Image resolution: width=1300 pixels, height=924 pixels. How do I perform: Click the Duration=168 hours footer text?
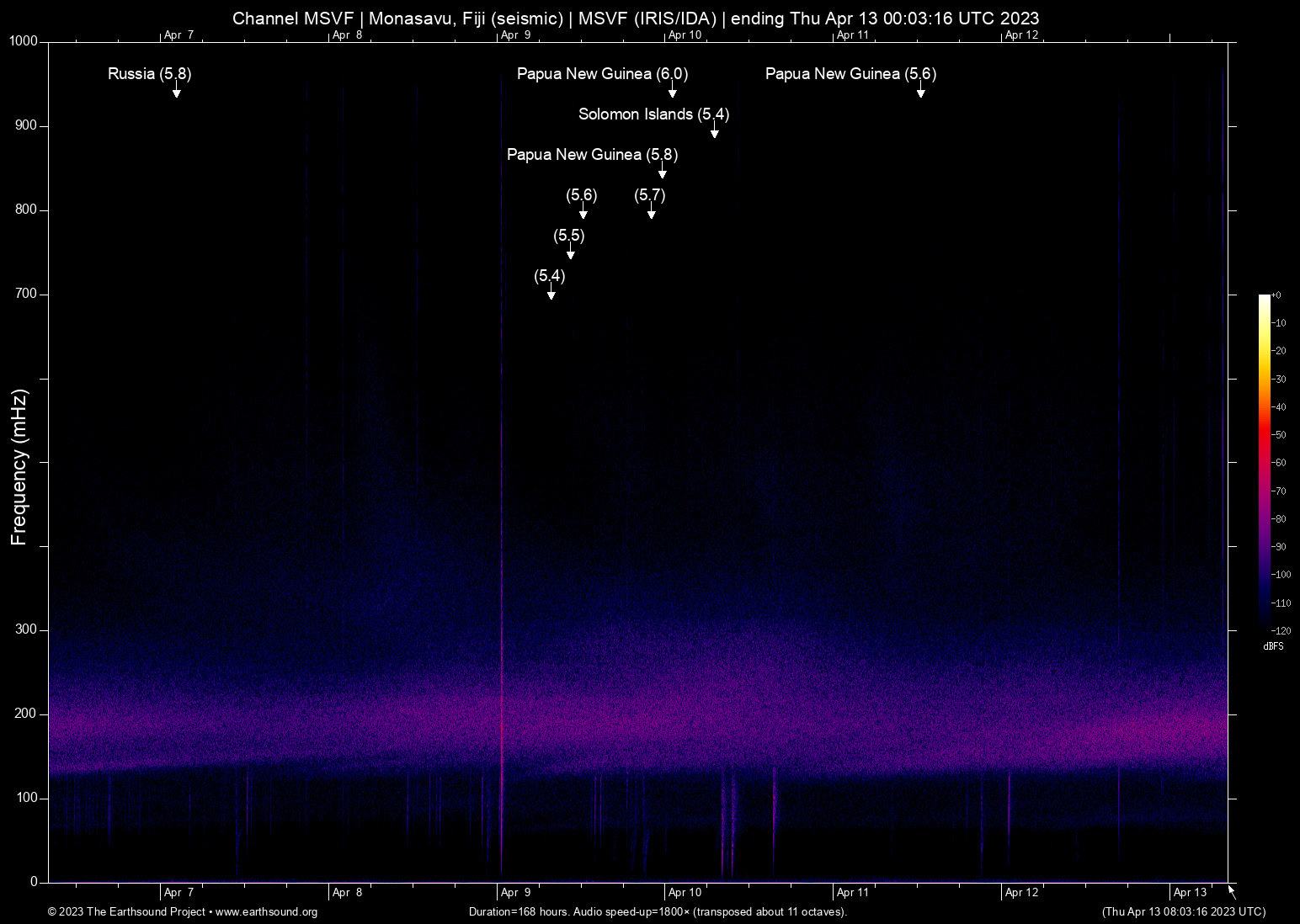(x=657, y=912)
